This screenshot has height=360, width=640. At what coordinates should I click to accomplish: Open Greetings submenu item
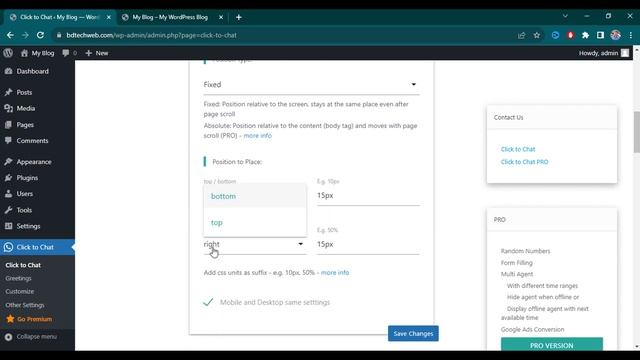[18, 278]
